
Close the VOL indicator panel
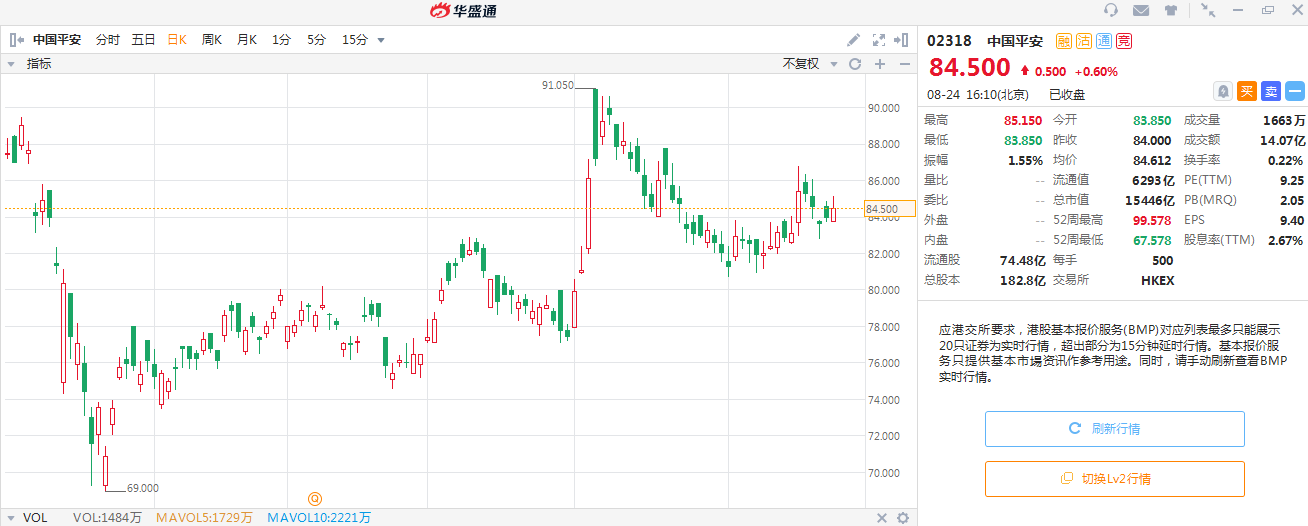point(881,517)
